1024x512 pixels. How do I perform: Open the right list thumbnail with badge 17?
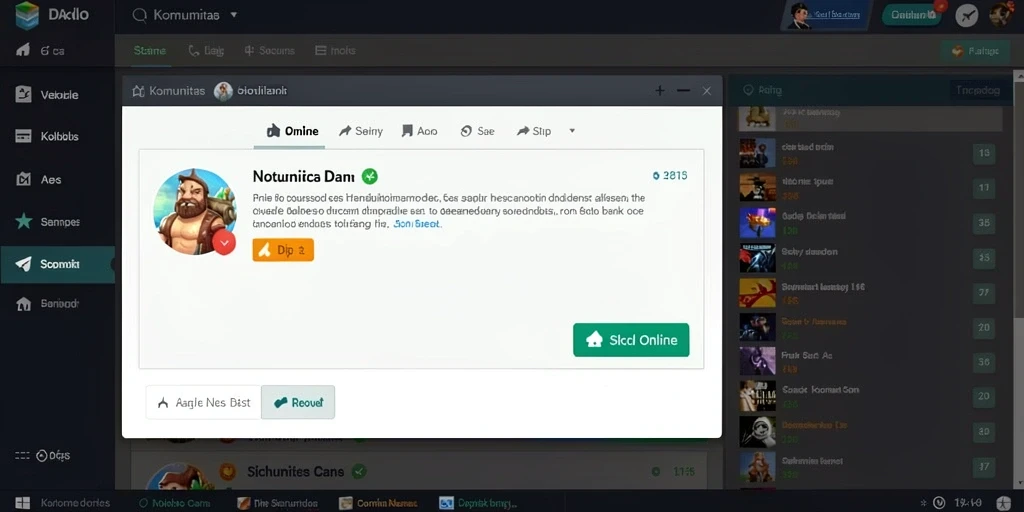(757, 187)
